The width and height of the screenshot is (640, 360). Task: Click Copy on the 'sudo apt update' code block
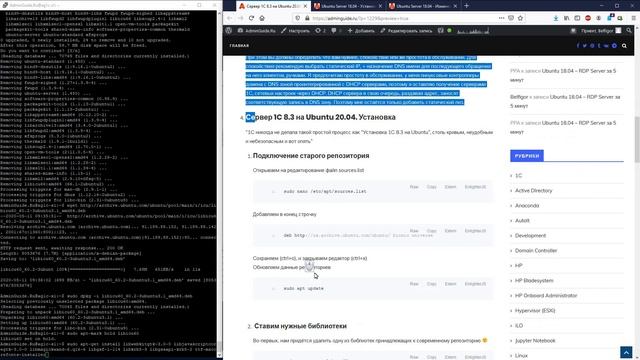click(431, 284)
